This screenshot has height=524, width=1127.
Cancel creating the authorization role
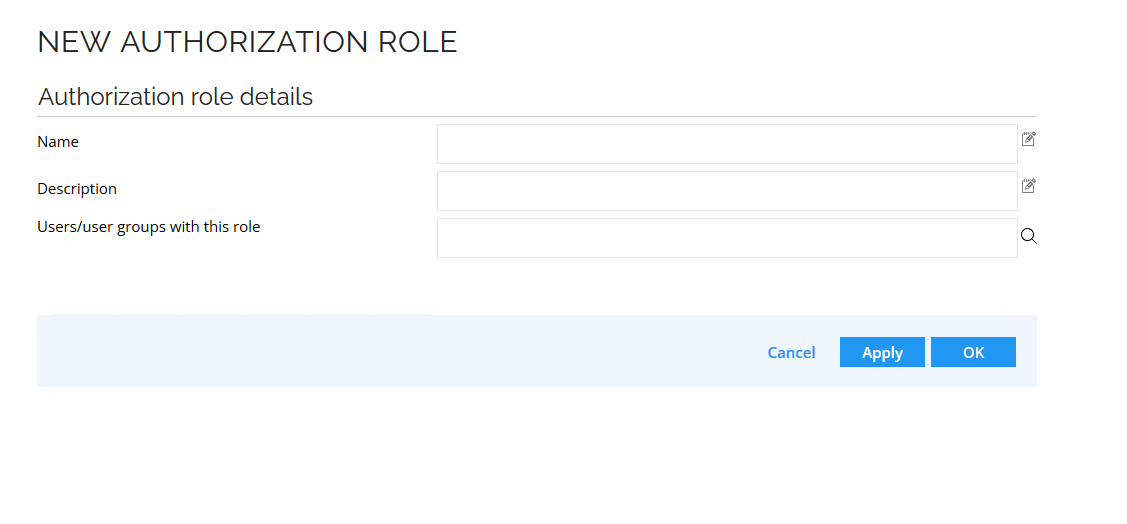(x=791, y=352)
